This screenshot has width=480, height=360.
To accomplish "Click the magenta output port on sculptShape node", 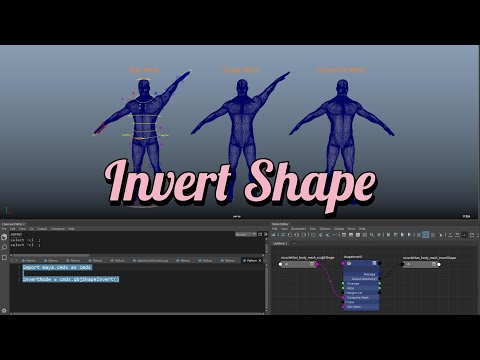I will [x=317, y=264].
